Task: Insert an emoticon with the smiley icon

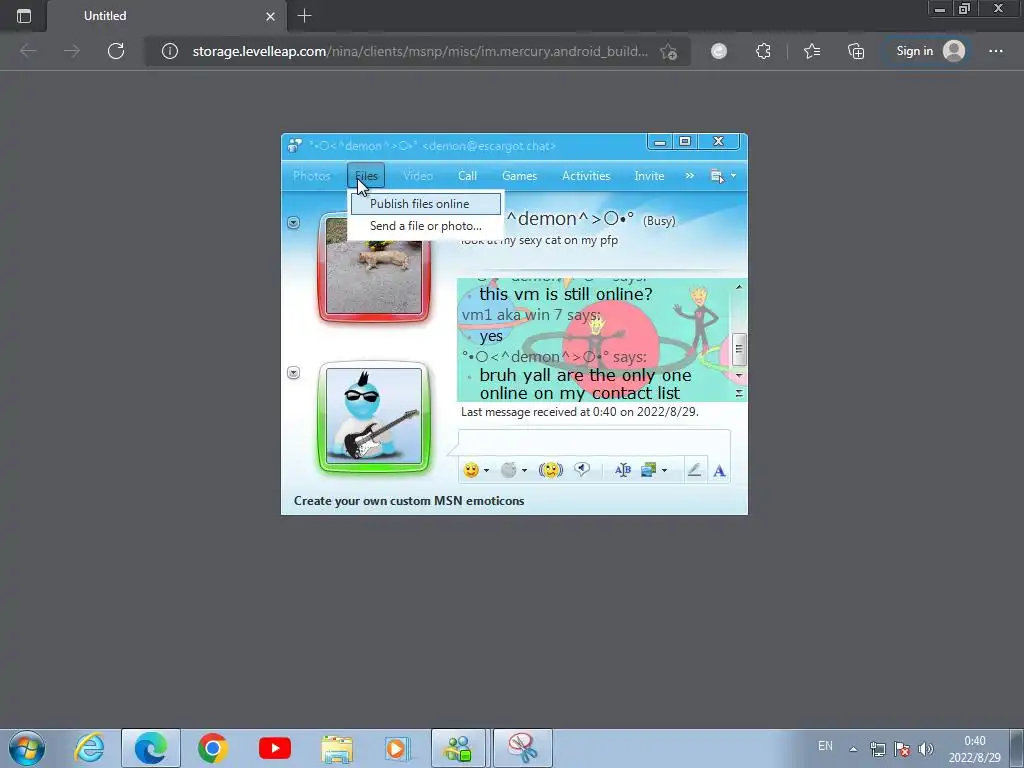Action: pyautogui.click(x=470, y=470)
